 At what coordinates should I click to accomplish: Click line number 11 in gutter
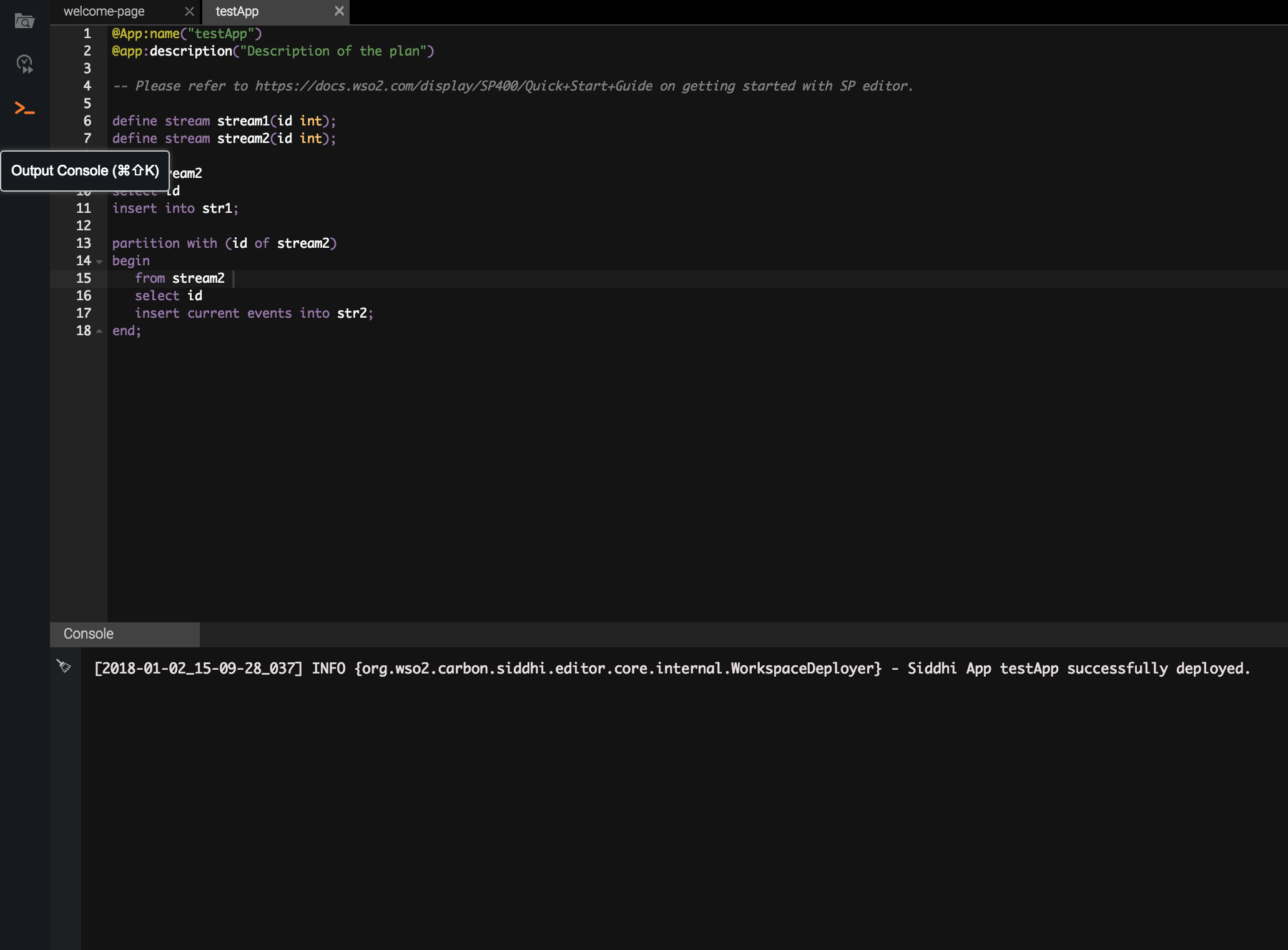tap(84, 208)
